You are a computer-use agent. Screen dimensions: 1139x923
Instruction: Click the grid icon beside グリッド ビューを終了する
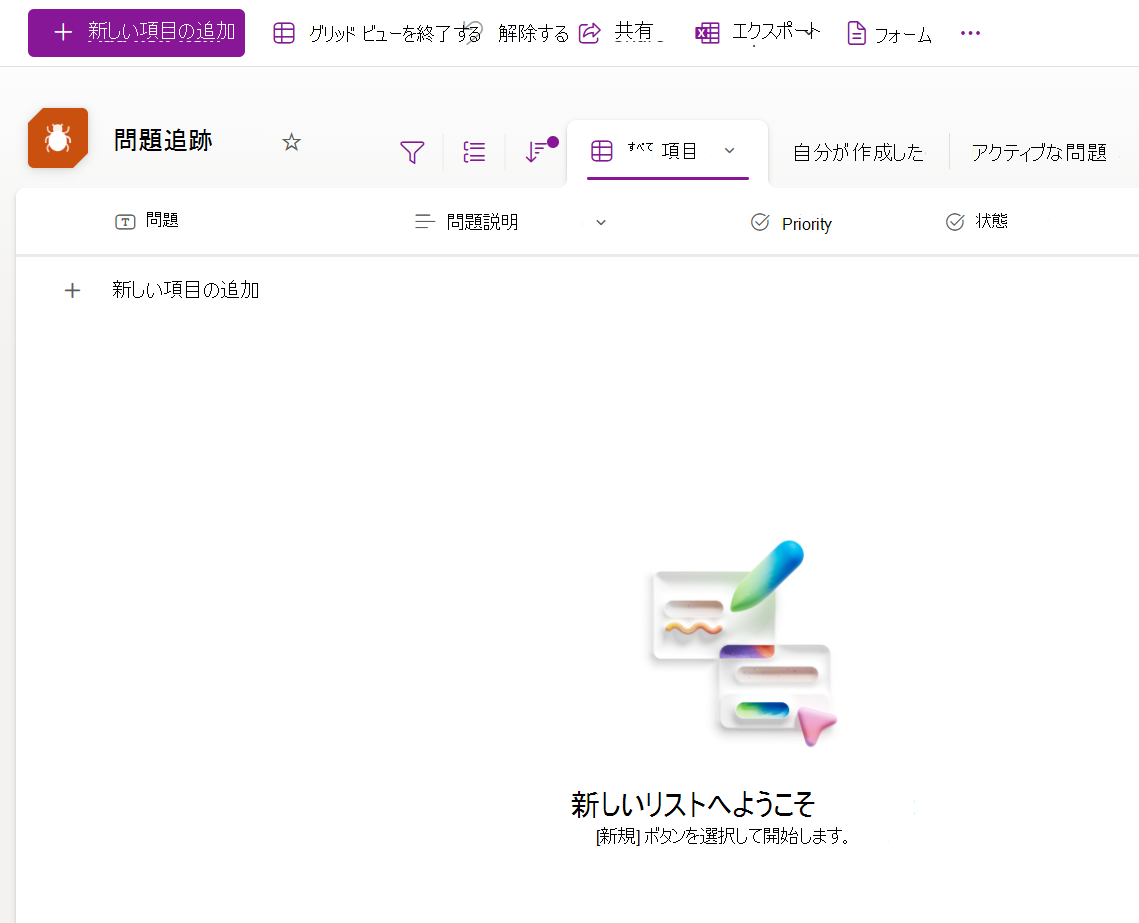pos(284,33)
